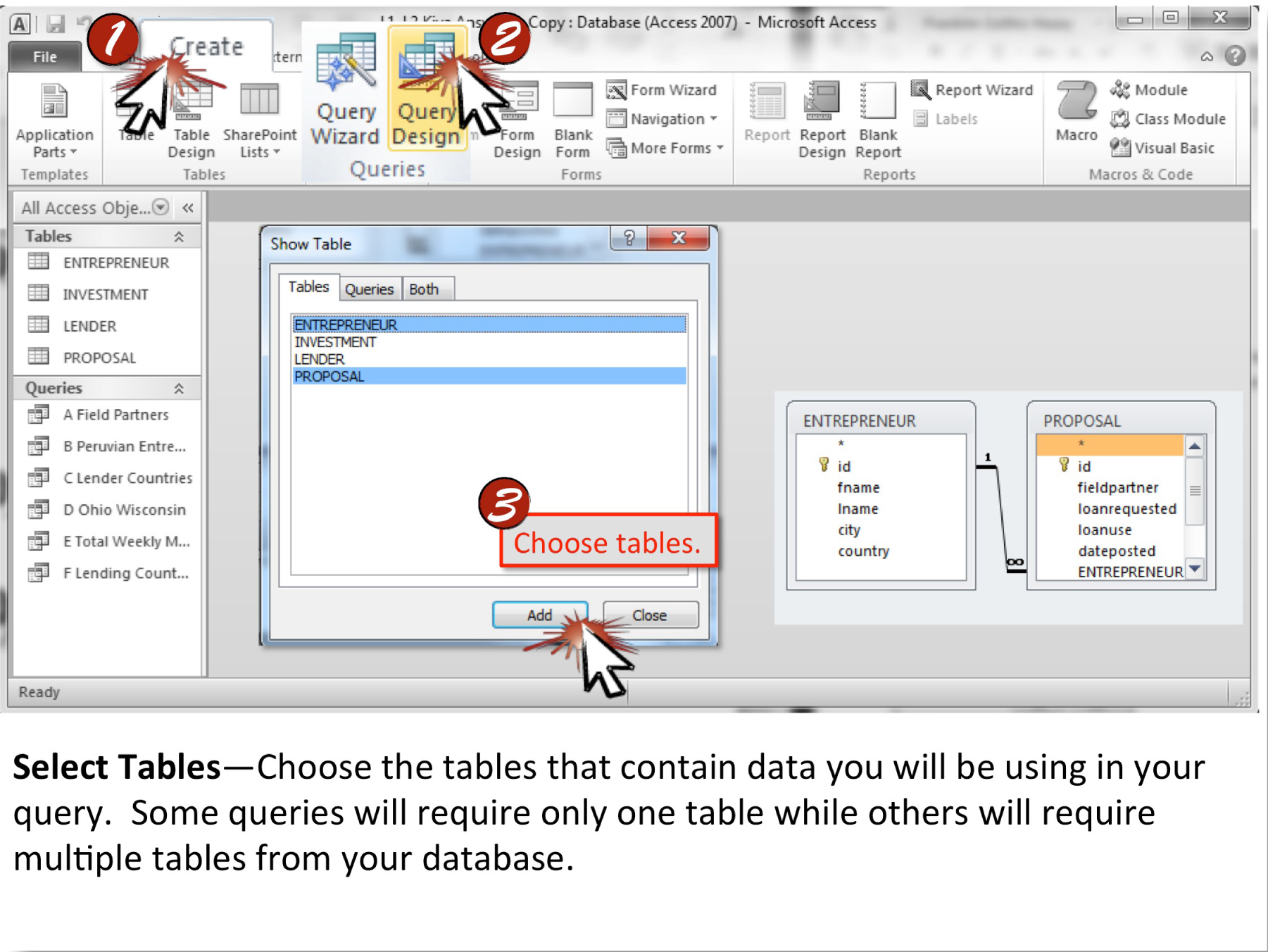Expand the More Forms menu
This screenshot has height=952, width=1268.
coord(665,148)
